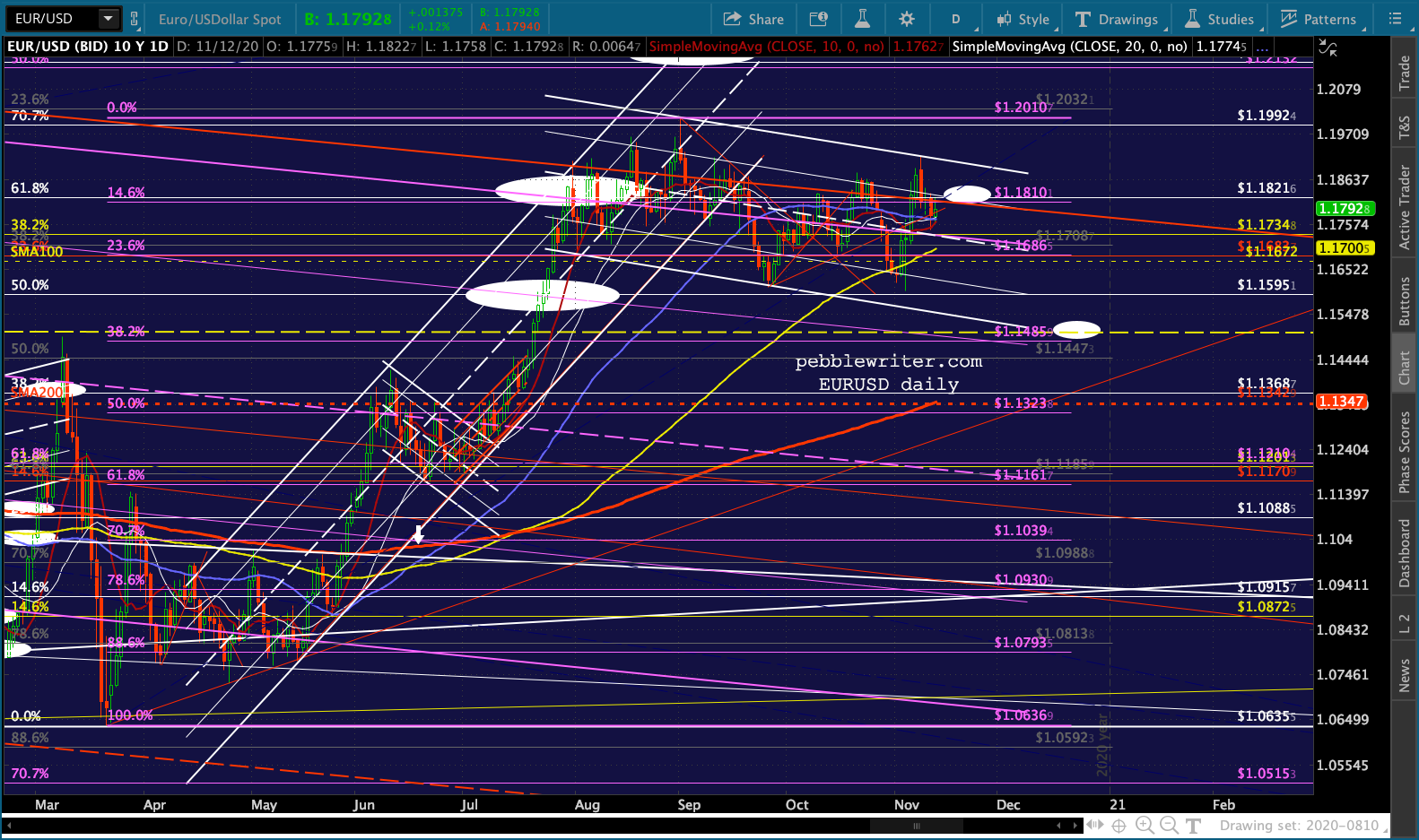Image resolution: width=1419 pixels, height=840 pixels.
Task: Open chart settings gear icon
Action: [x=907, y=19]
